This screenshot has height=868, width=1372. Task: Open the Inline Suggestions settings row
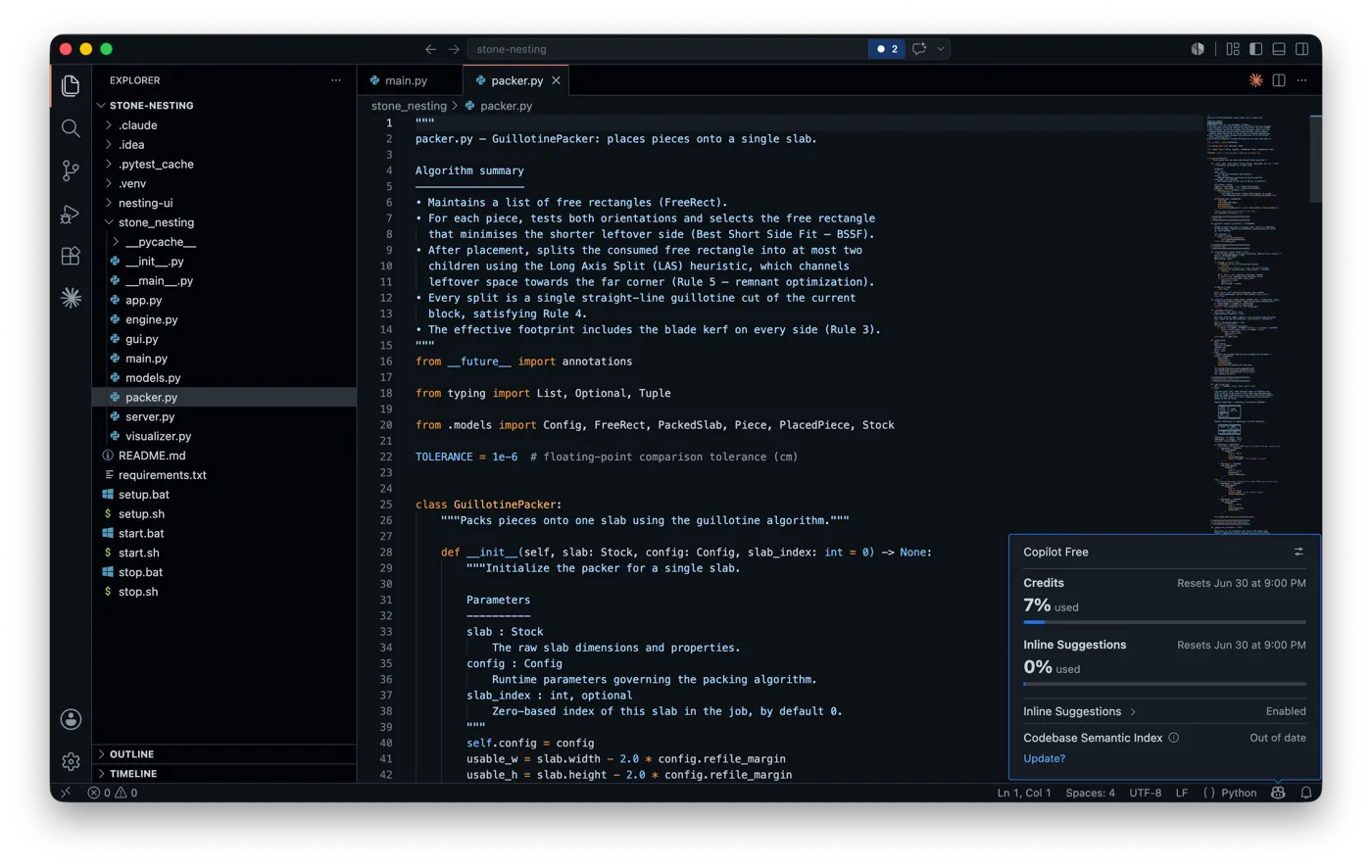click(x=1164, y=711)
